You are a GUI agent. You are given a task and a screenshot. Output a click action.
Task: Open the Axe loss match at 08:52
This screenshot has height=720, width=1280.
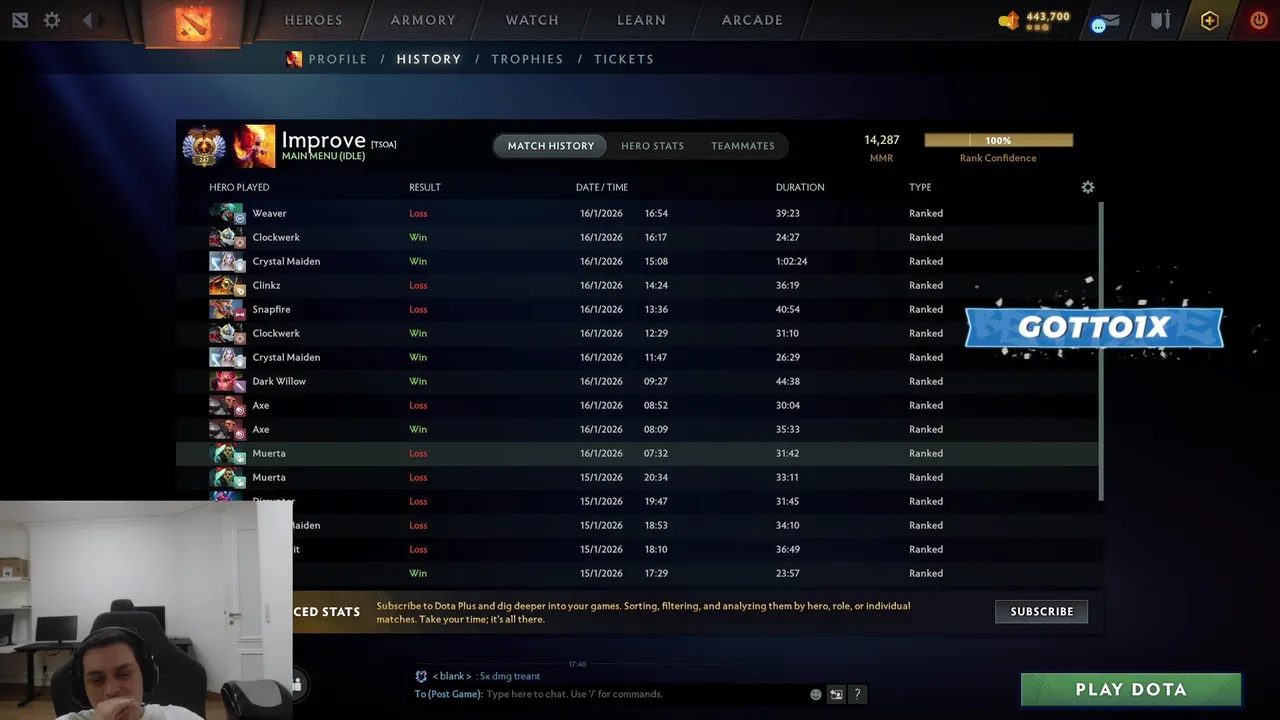(638, 405)
